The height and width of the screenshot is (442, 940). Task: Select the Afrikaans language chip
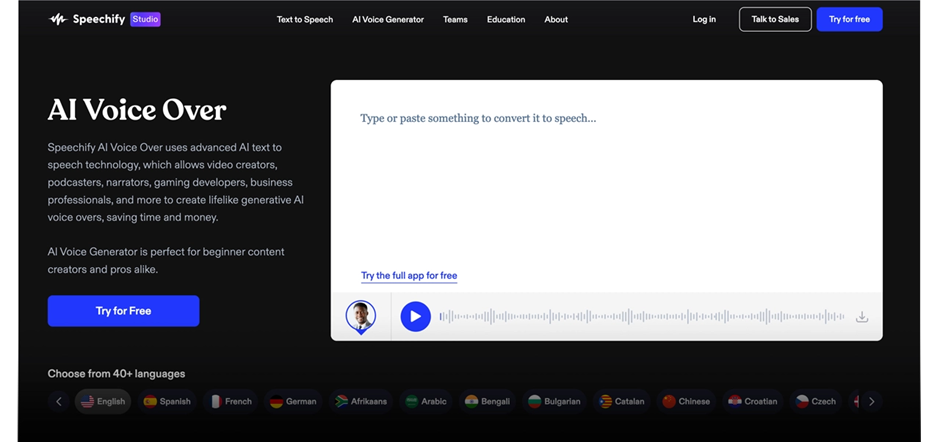361,401
